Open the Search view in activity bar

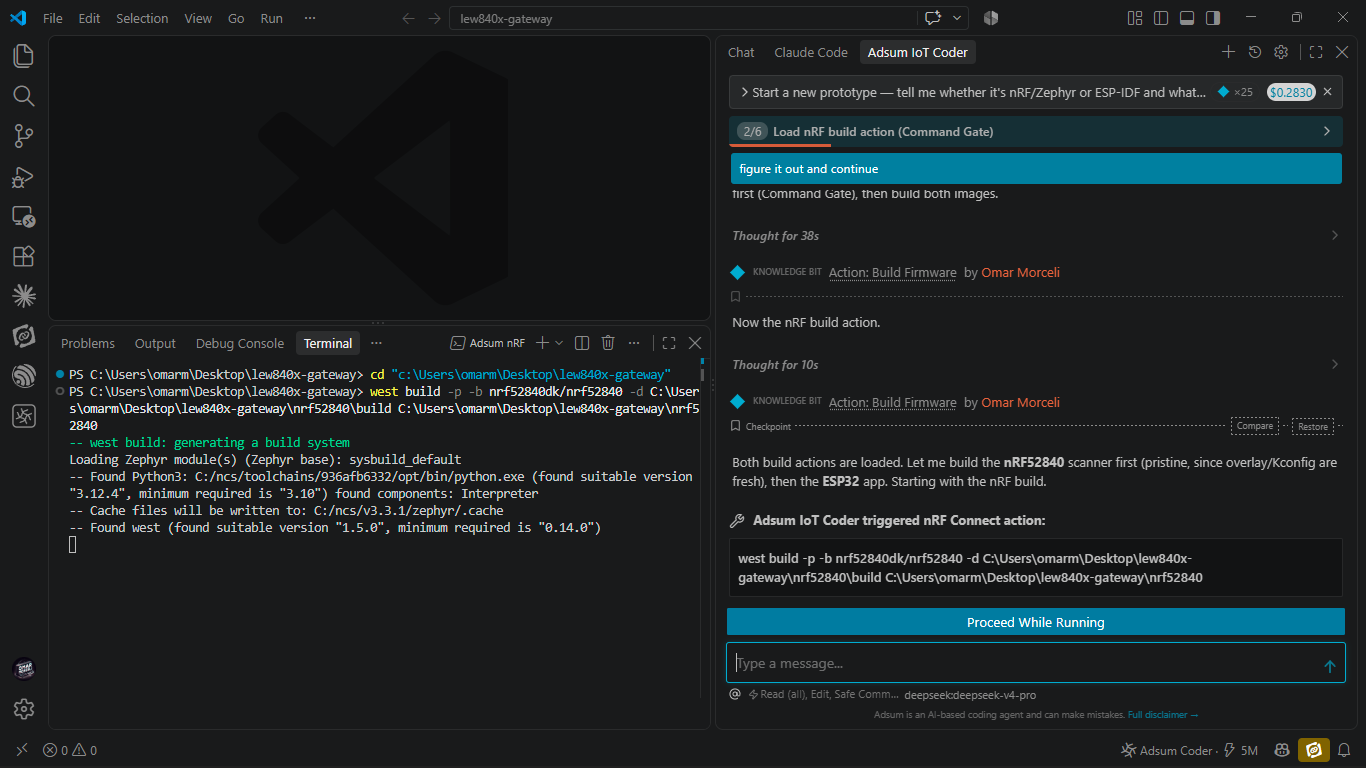(x=23, y=96)
